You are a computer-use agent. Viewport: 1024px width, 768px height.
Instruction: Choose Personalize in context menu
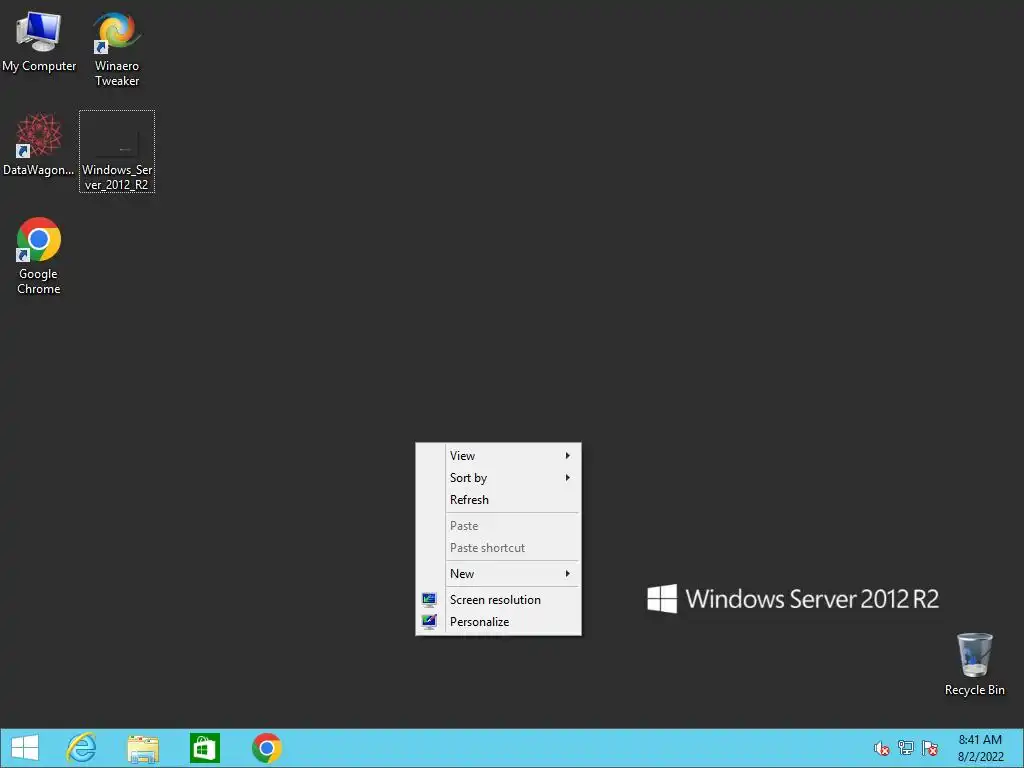coord(498,622)
